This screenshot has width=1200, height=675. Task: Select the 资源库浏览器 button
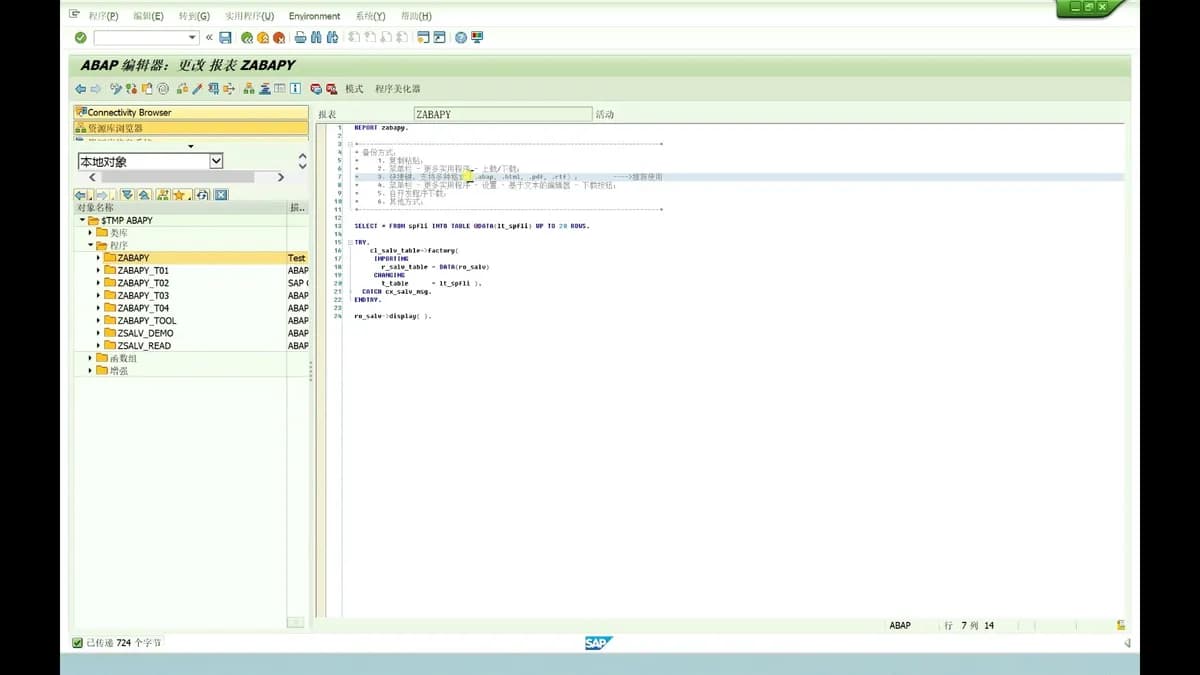click(x=191, y=128)
